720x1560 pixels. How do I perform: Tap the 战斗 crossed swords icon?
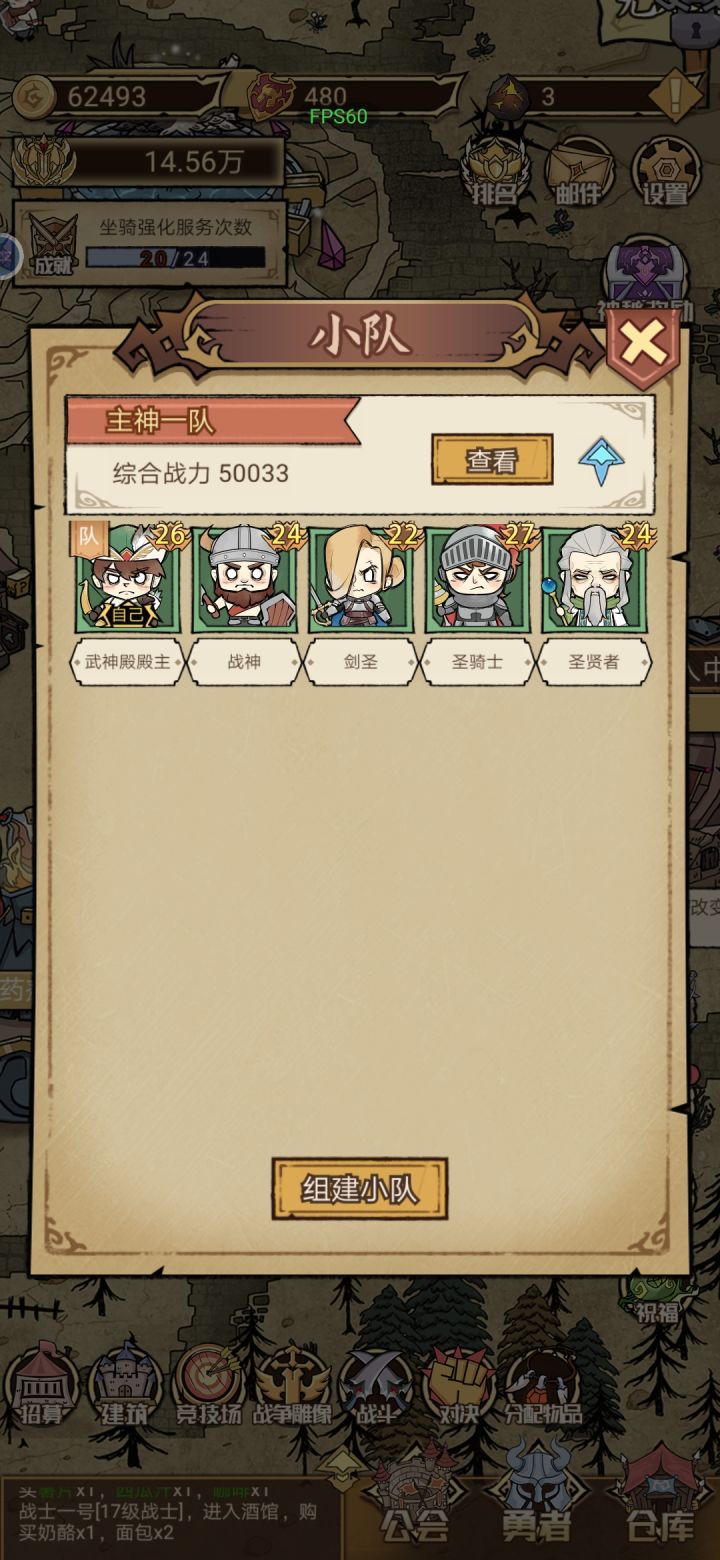[x=375, y=1385]
